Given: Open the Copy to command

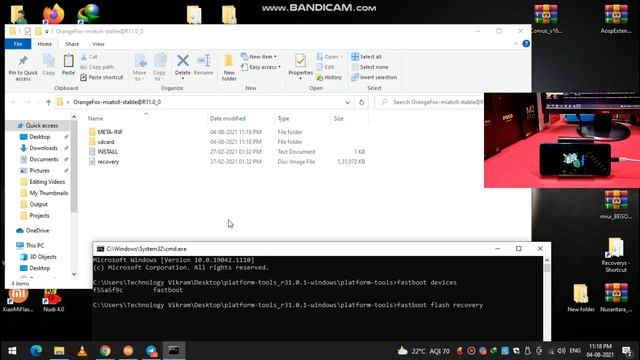Looking at the screenshot, I should coord(159,67).
